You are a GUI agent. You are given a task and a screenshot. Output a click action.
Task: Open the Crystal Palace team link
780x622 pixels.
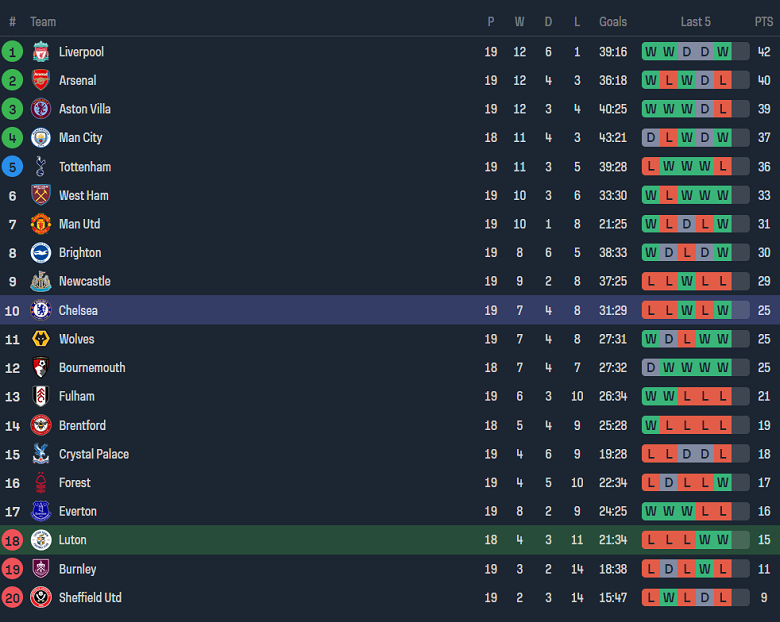[x=94, y=454]
